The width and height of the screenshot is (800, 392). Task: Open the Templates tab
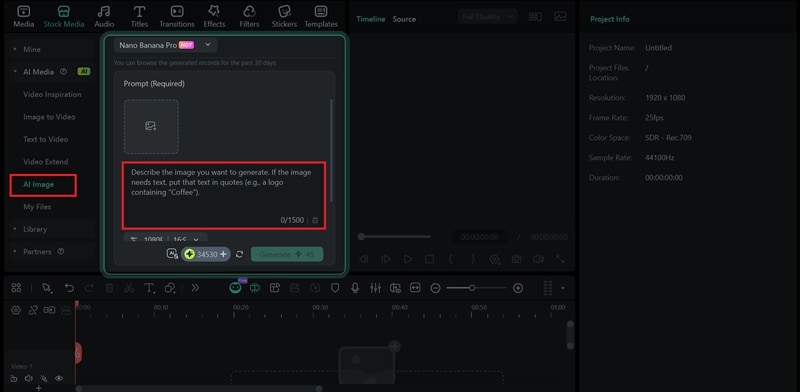click(x=321, y=17)
